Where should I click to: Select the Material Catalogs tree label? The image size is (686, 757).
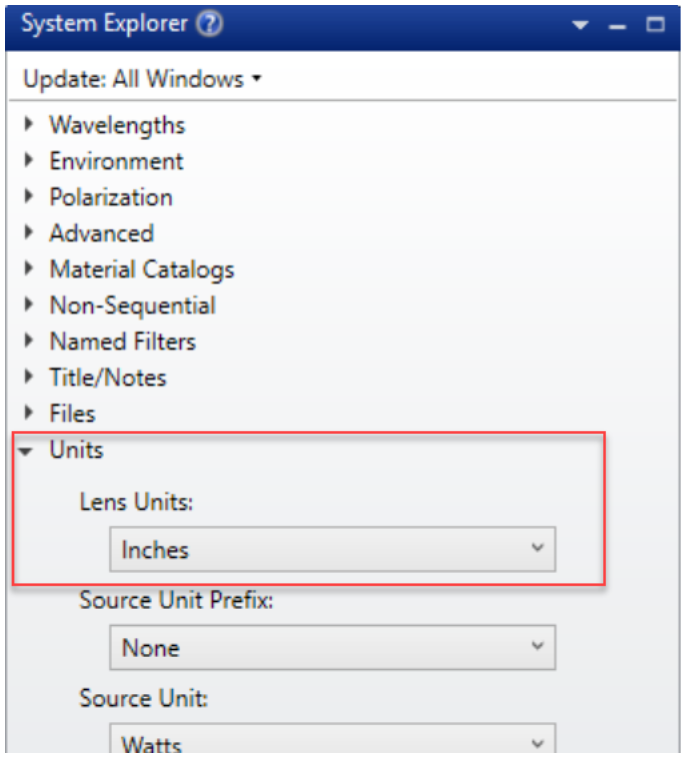click(141, 269)
